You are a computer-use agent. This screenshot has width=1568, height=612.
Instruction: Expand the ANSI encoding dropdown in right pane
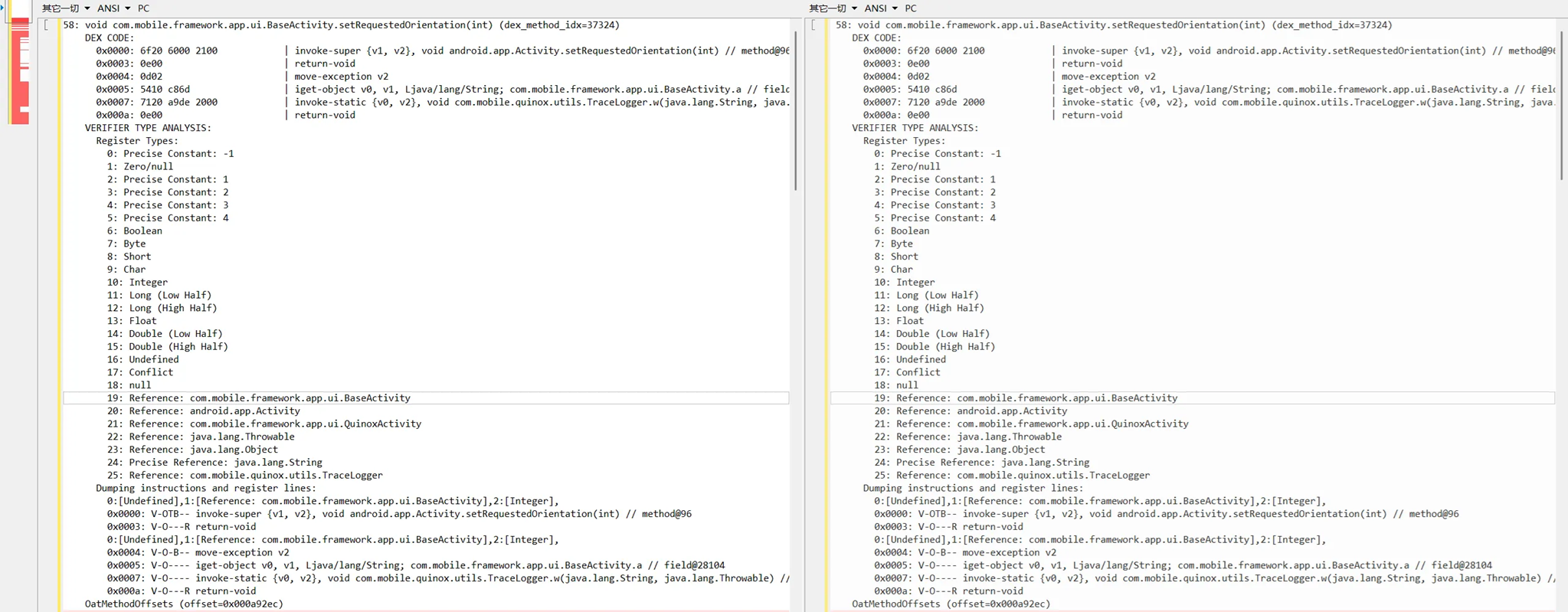click(880, 8)
